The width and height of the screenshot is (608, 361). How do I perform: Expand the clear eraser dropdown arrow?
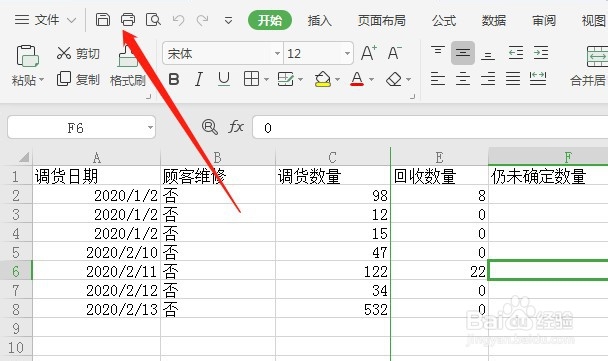(408, 80)
